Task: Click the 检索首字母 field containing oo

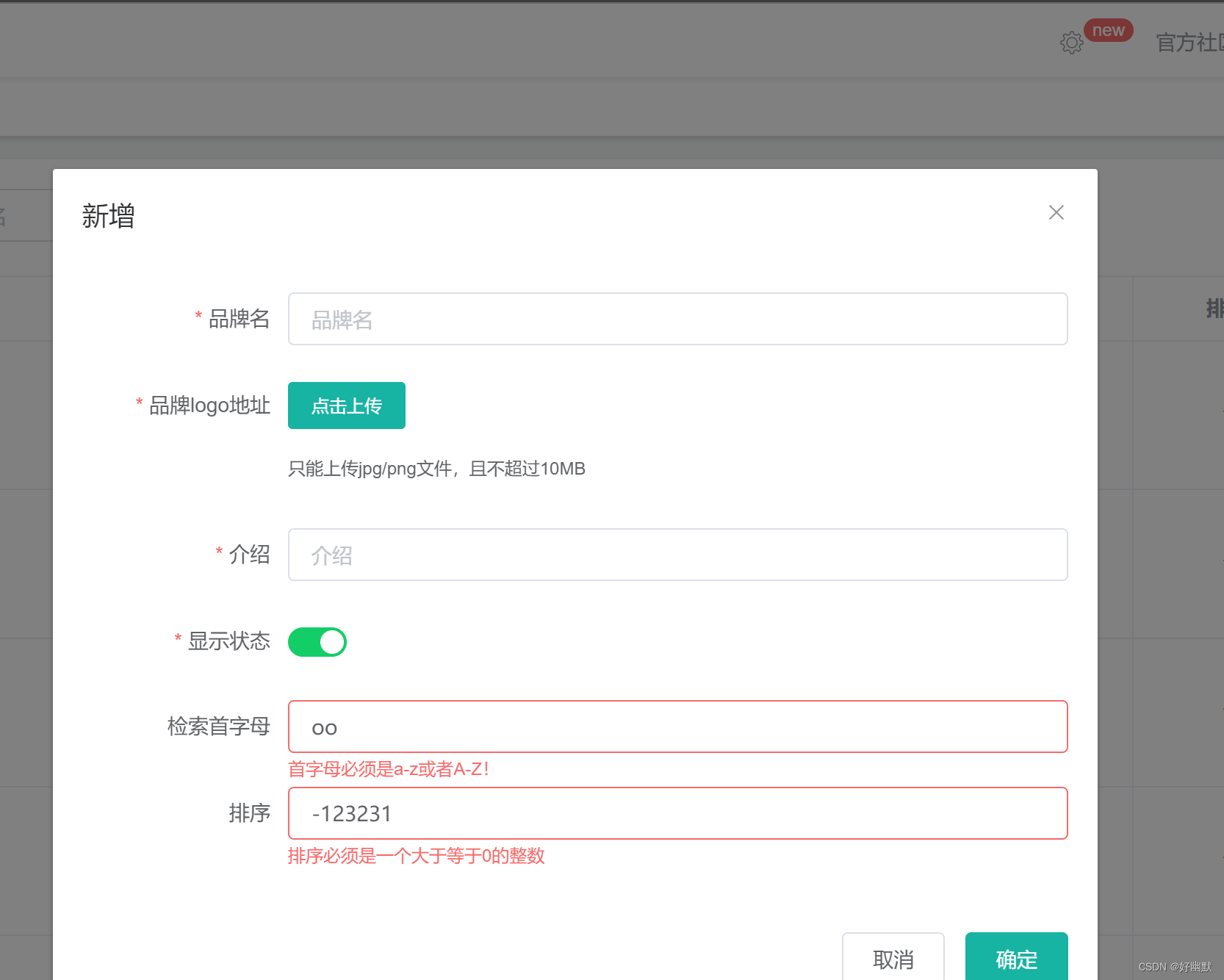Action: 677,727
